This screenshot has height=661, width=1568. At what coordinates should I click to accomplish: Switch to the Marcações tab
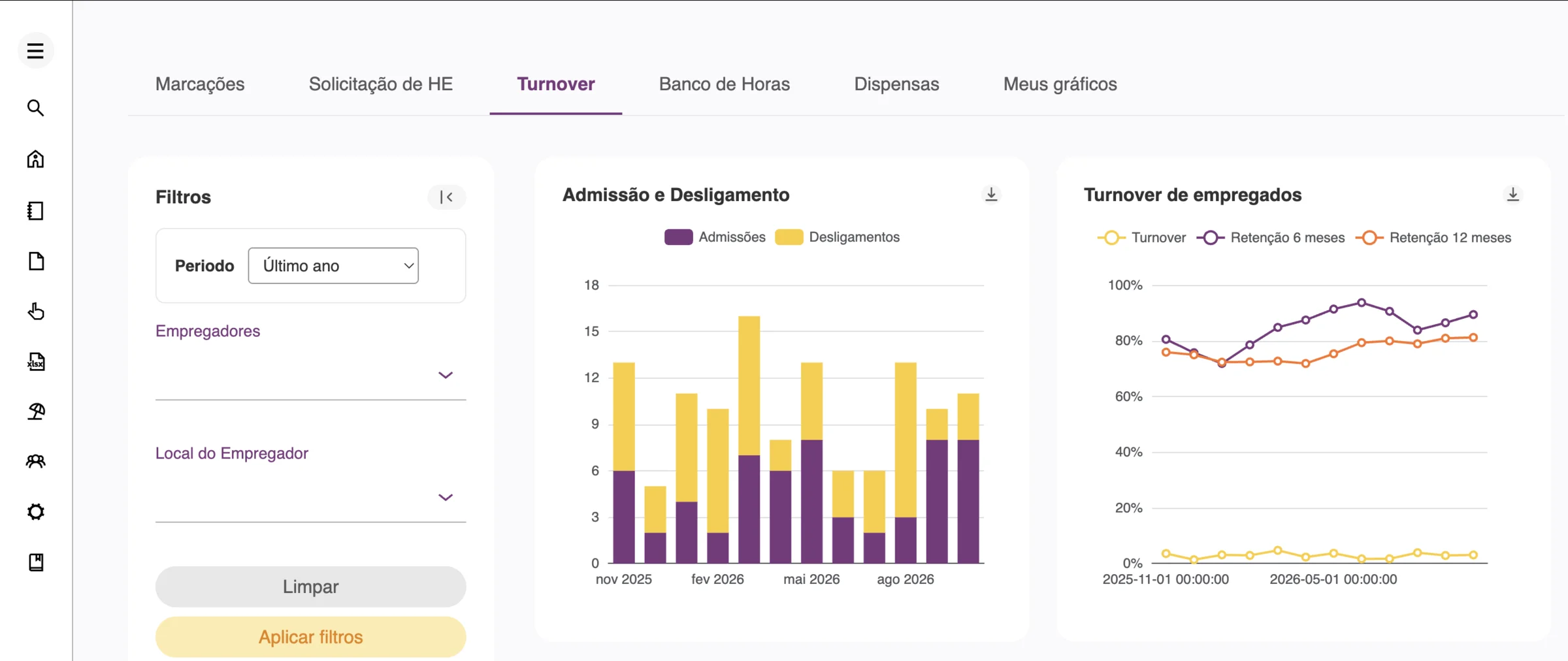click(x=200, y=84)
